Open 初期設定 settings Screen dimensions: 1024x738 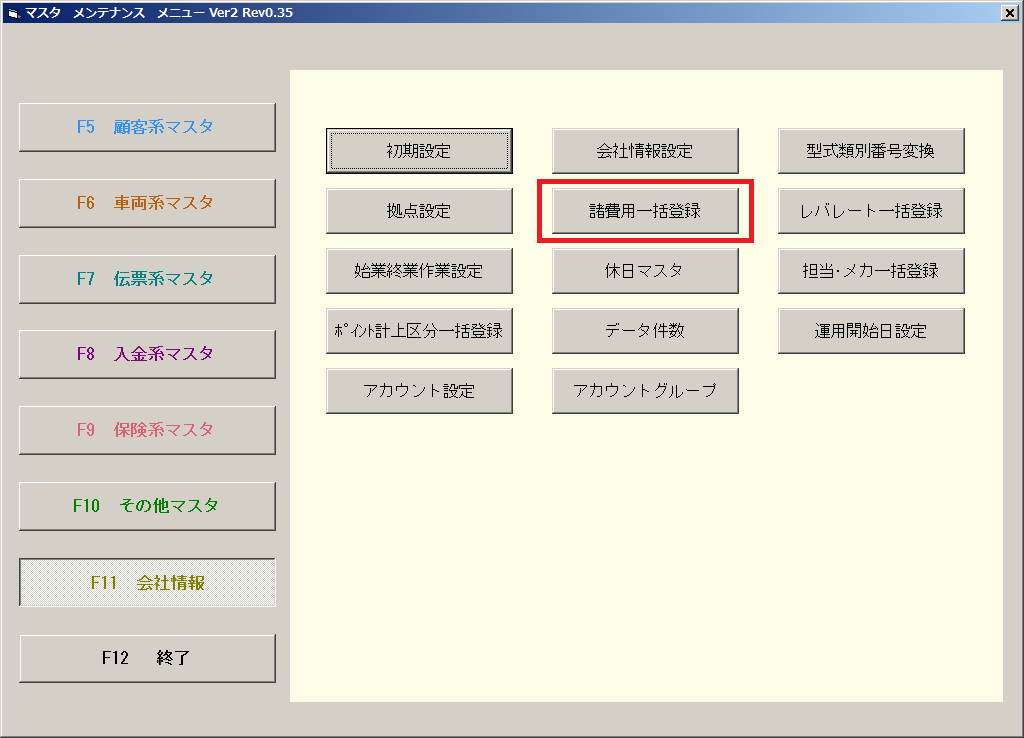tap(419, 151)
